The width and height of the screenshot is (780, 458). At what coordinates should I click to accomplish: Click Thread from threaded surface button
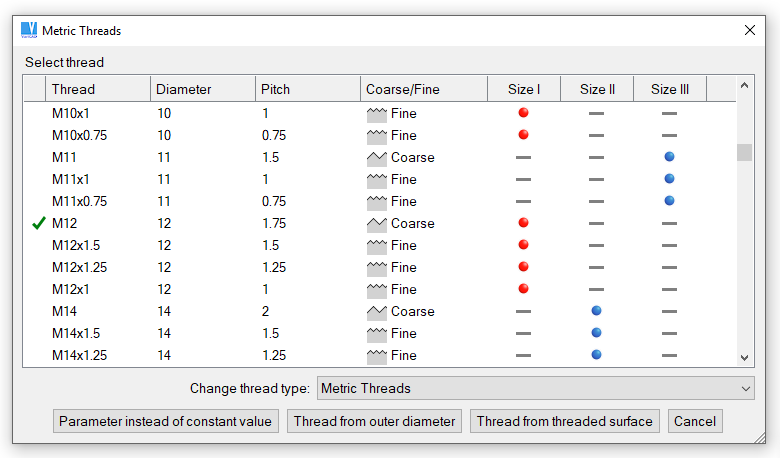(564, 421)
